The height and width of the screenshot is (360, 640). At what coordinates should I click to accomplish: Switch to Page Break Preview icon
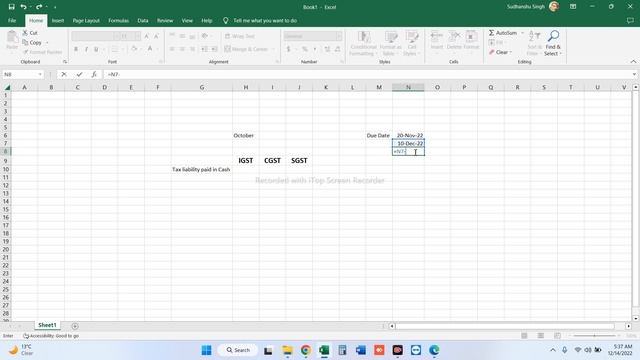click(x=557, y=336)
